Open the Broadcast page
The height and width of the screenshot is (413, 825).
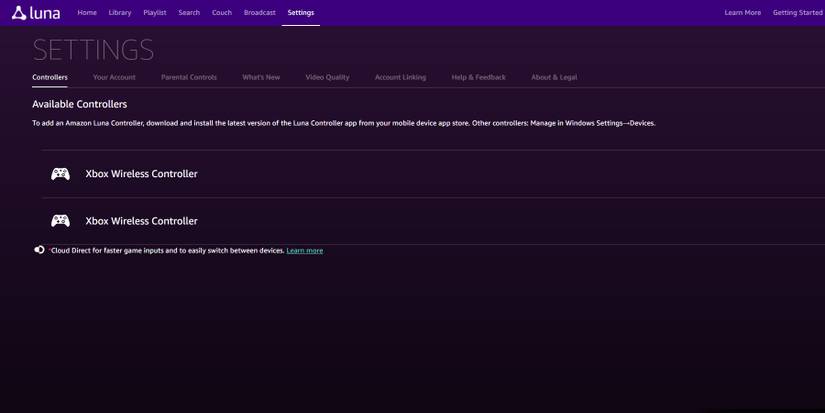click(260, 13)
